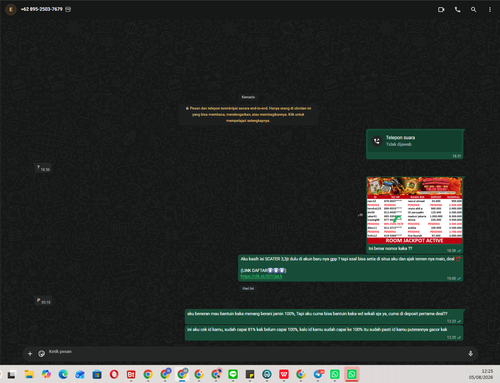Open the Opera browser taskbar icon
500x383 pixels.
114,374
